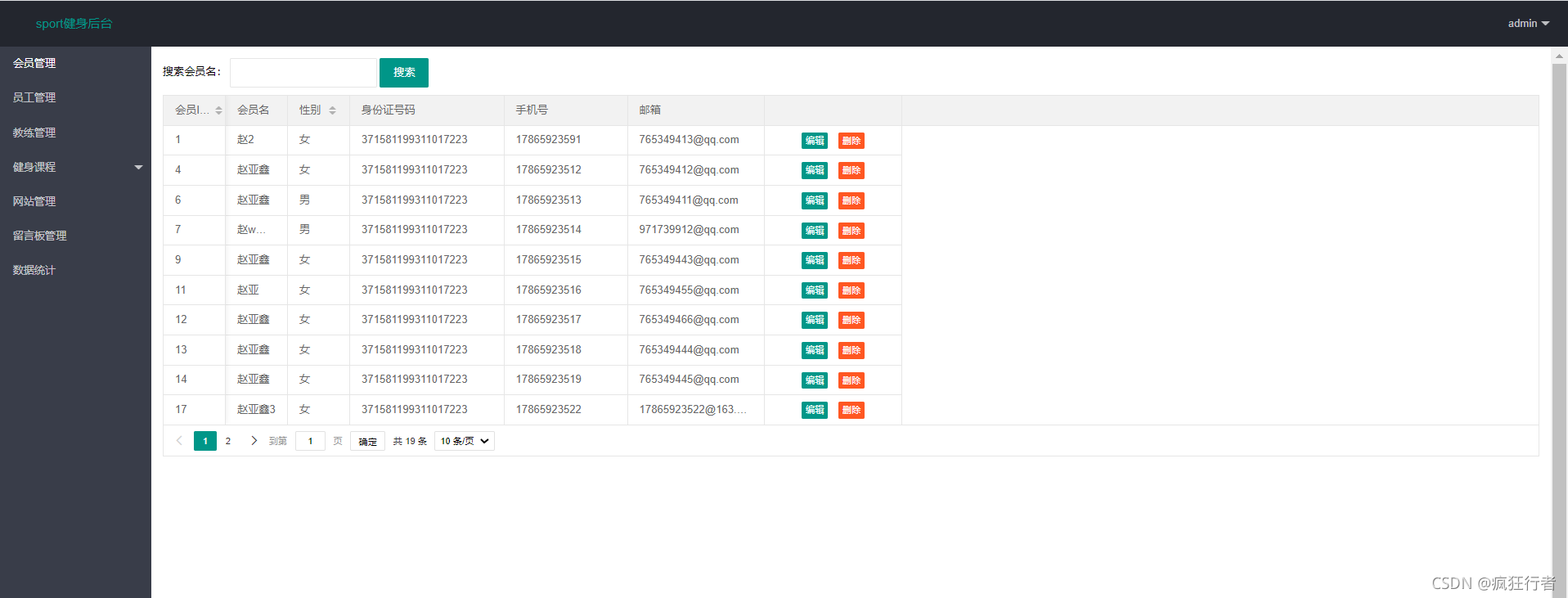The image size is (1568, 598).
Task: Edit member with email 971739912@qq.com
Action: [x=815, y=231]
